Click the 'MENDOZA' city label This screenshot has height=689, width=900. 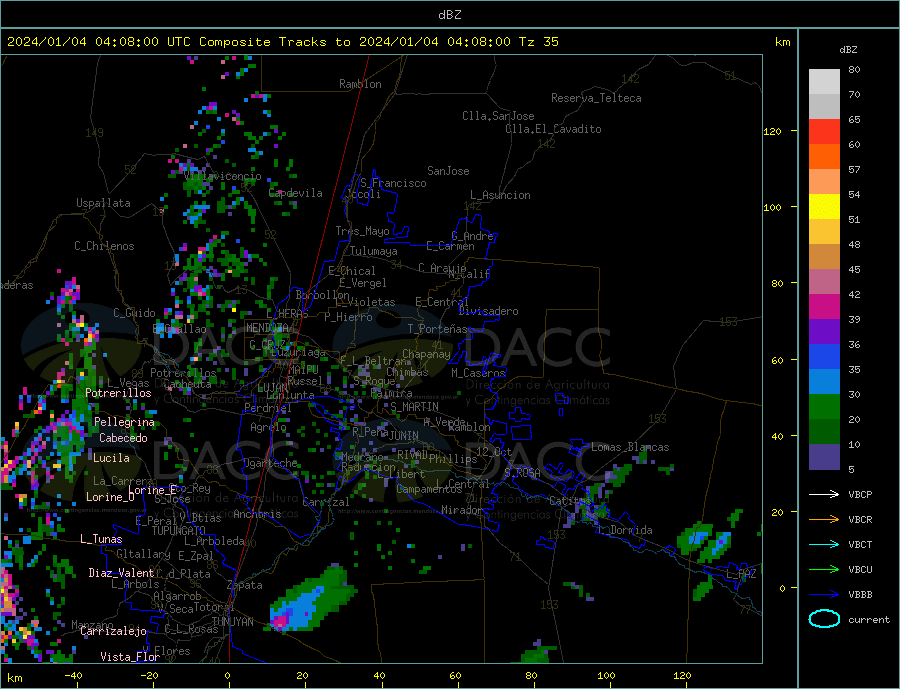pyautogui.click(x=267, y=328)
